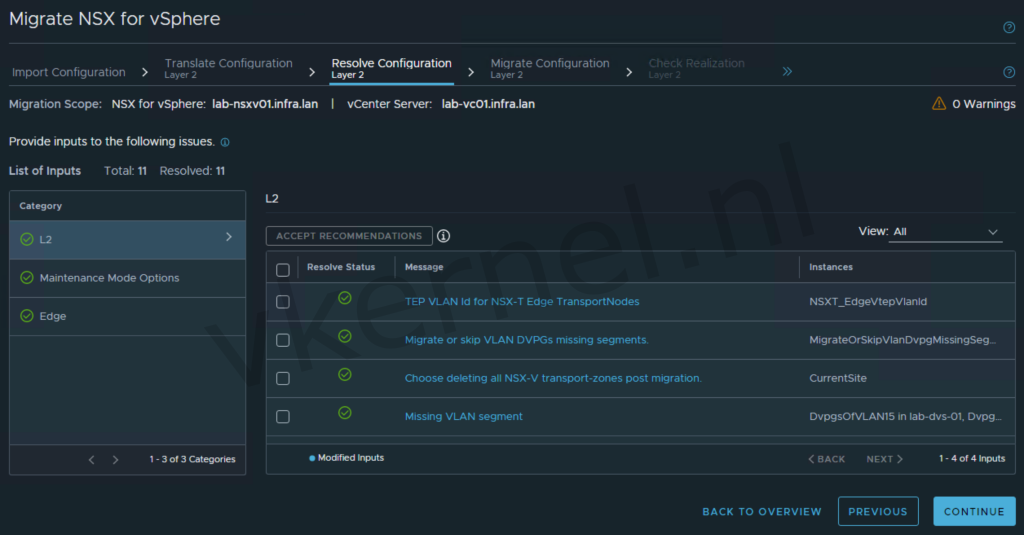Click '1 - 3 of 3 Categories' count
This screenshot has height=535, width=1024.
(x=192, y=459)
